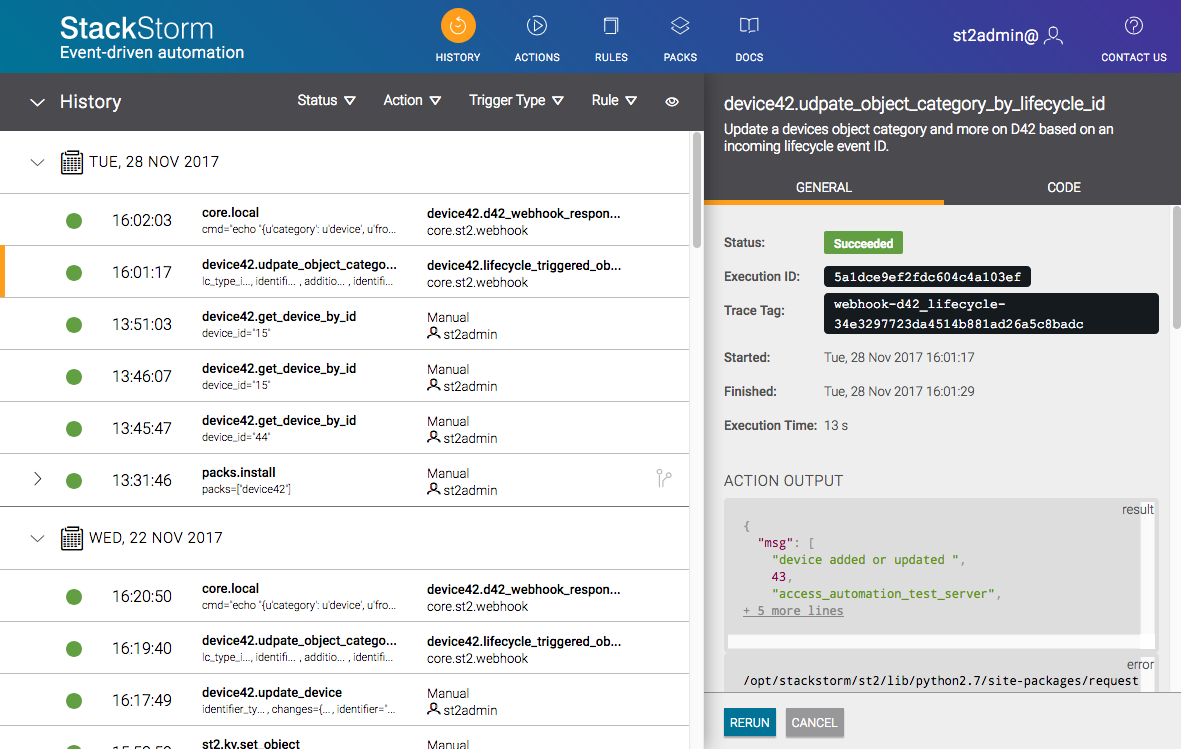Click device42.d42_webhook_respon... rule at 16:20:50
This screenshot has width=1181, height=749.
coord(523,590)
